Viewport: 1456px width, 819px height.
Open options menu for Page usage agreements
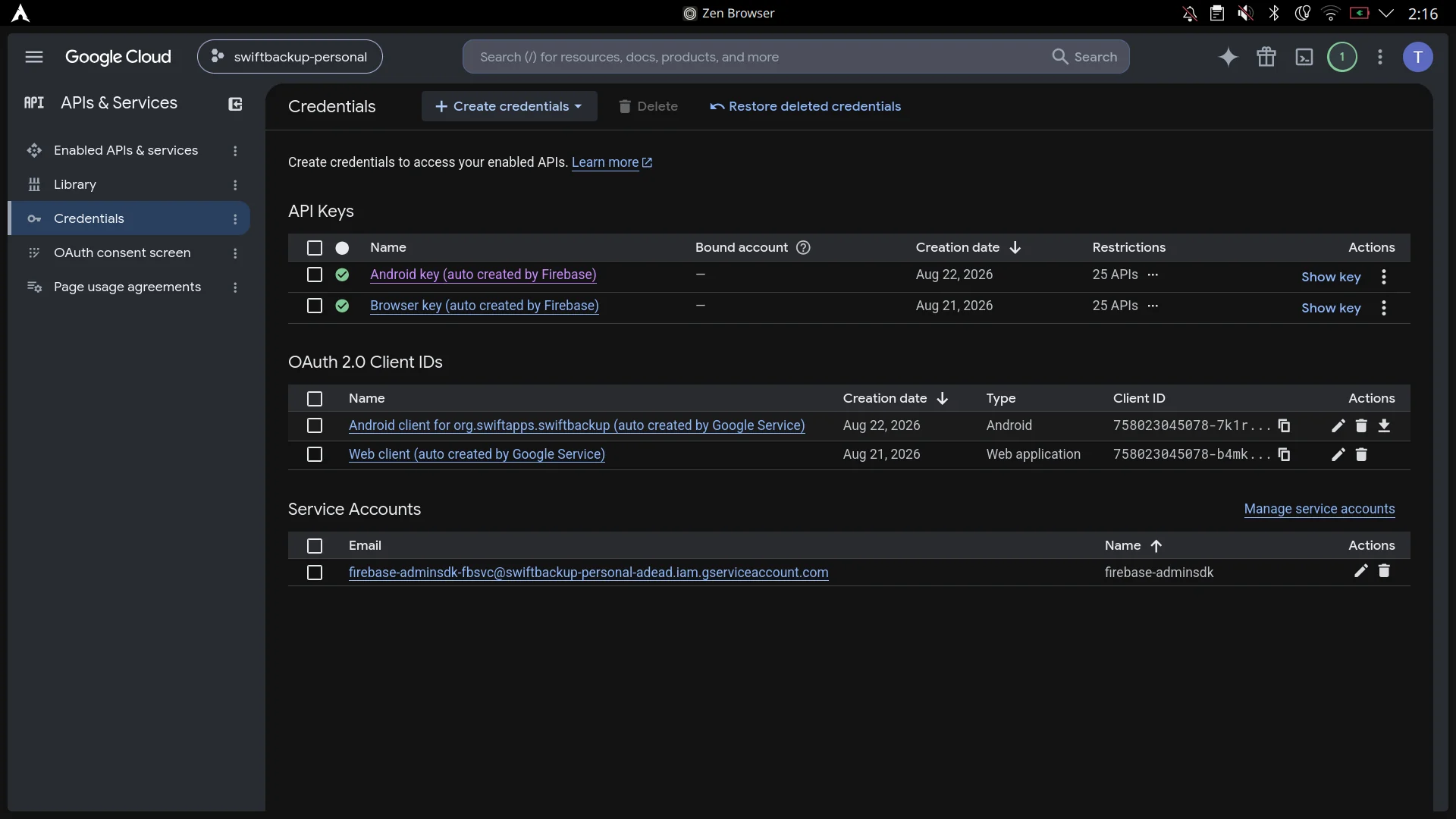(235, 287)
